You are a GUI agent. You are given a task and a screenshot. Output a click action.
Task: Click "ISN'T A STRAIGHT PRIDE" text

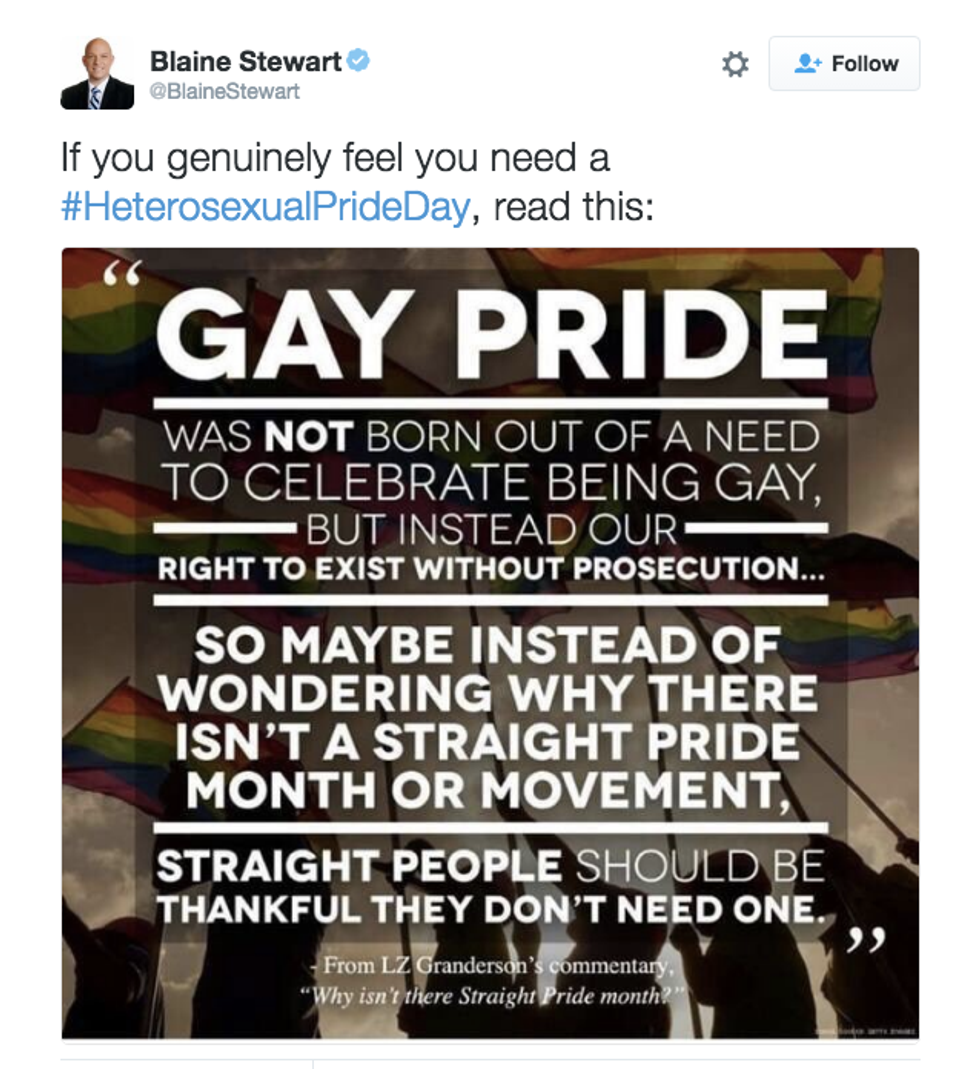(488, 742)
